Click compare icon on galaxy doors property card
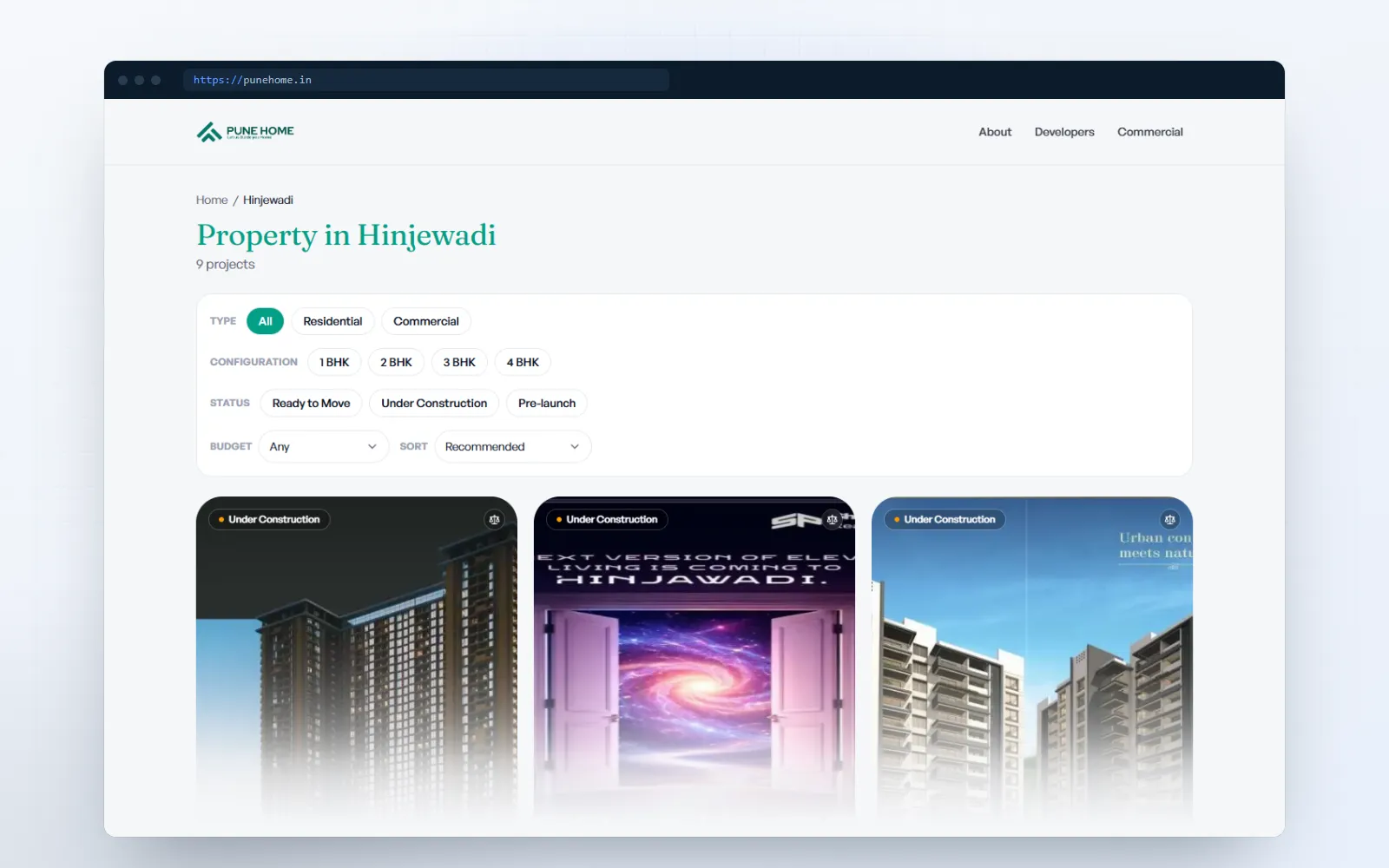1389x868 pixels. coord(832,519)
